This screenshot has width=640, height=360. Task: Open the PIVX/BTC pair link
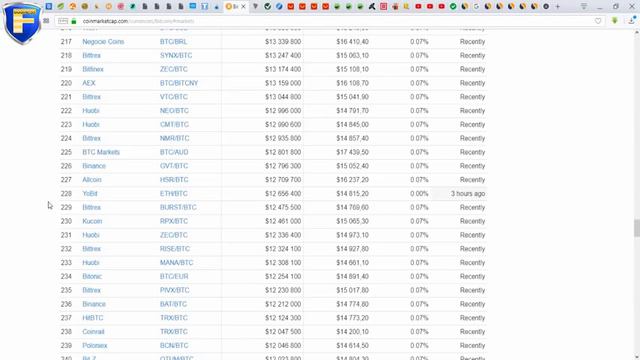click(x=175, y=290)
